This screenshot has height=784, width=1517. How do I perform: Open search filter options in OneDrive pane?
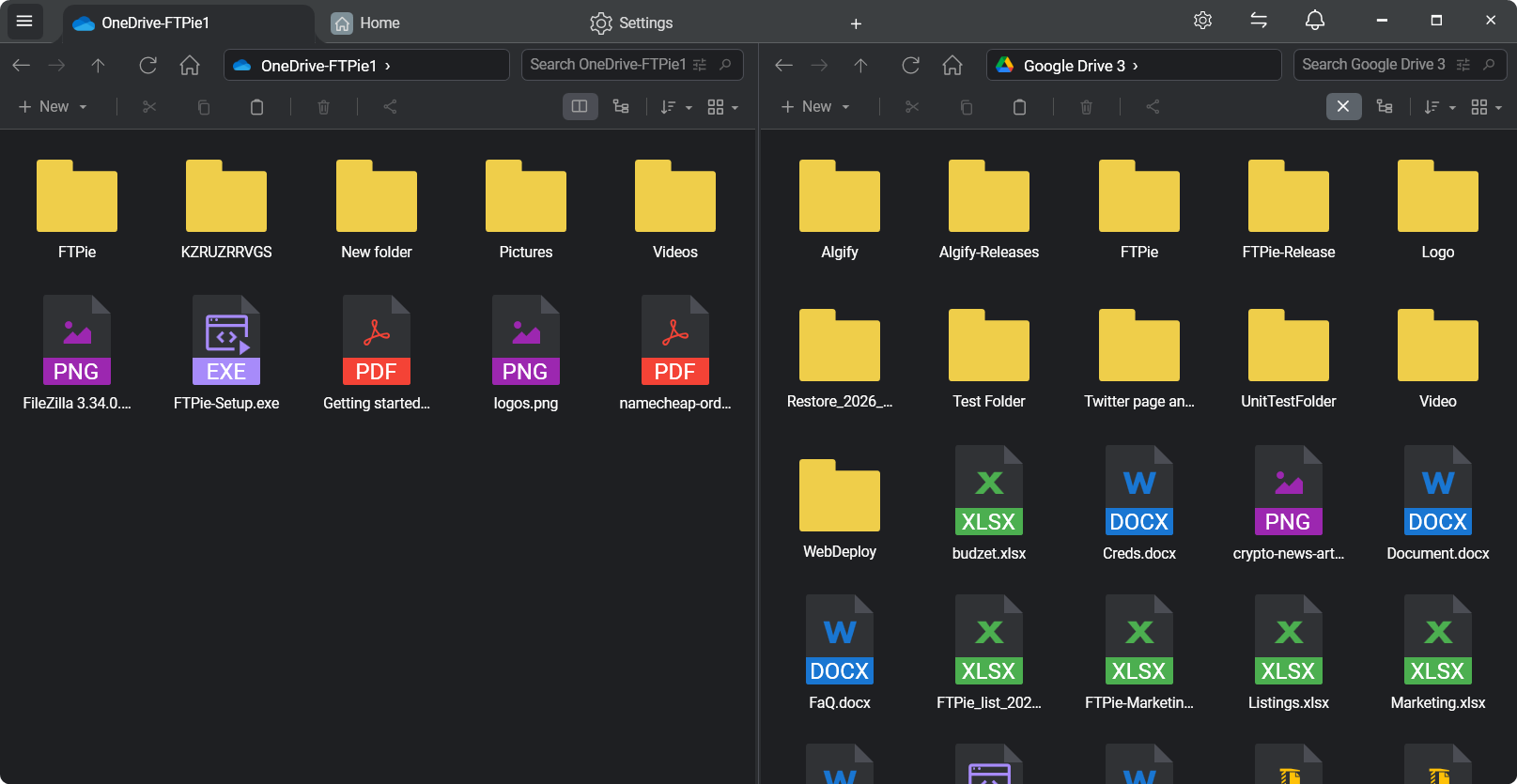pyautogui.click(x=700, y=65)
